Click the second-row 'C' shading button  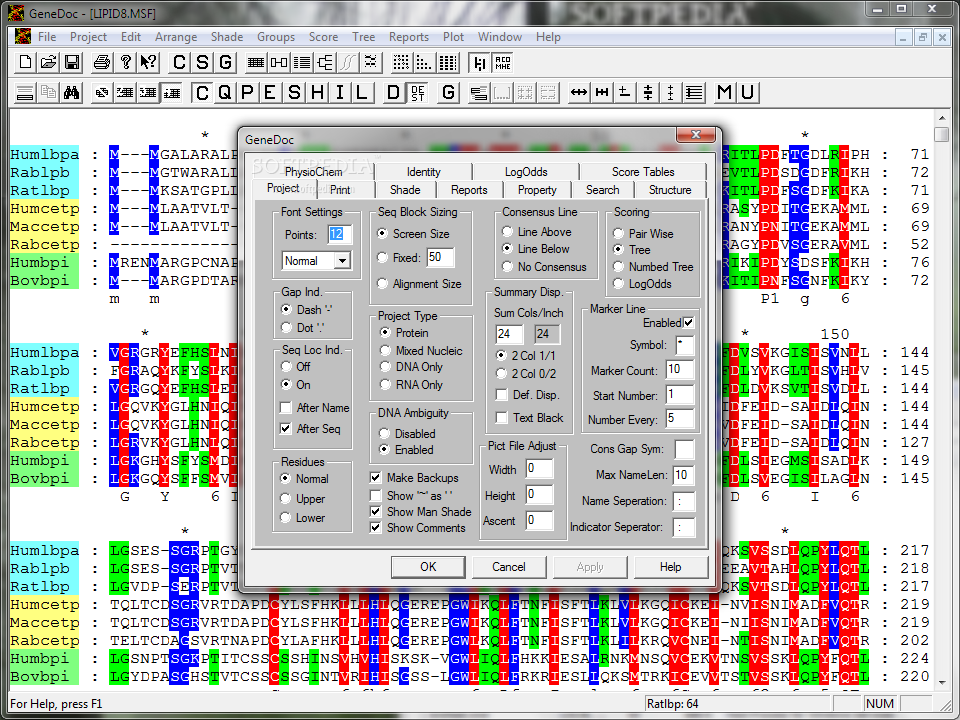(x=202, y=92)
